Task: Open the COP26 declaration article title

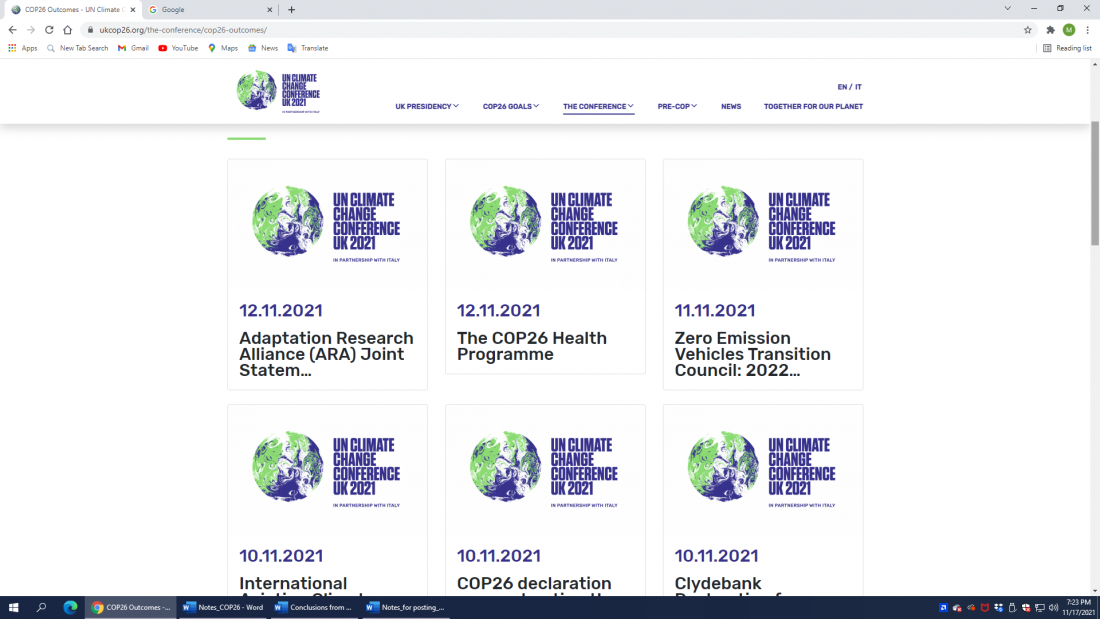Action: point(534,588)
